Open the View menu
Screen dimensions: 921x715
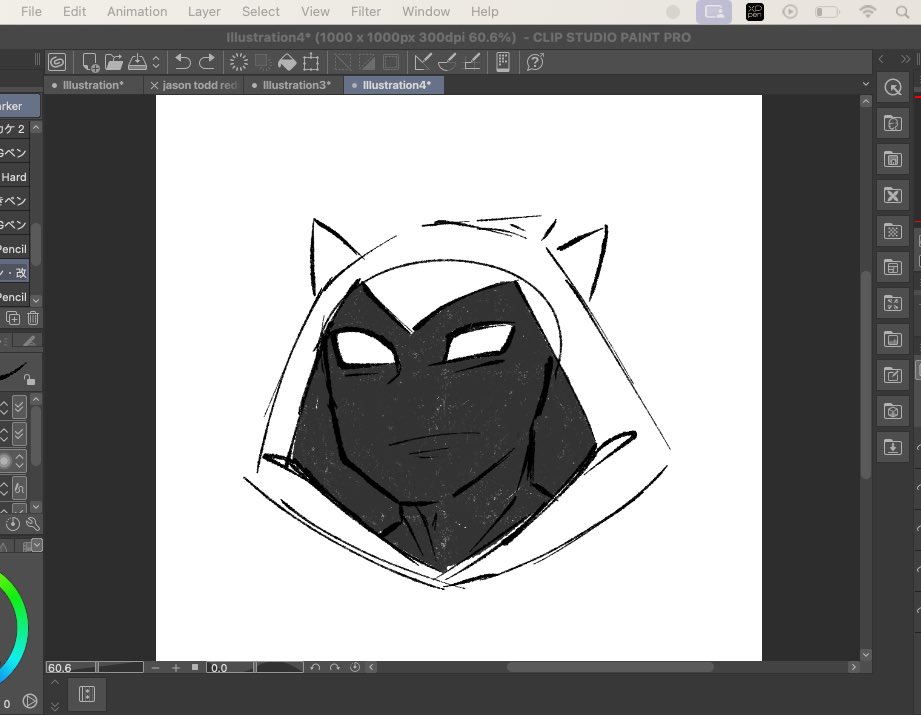(x=315, y=12)
